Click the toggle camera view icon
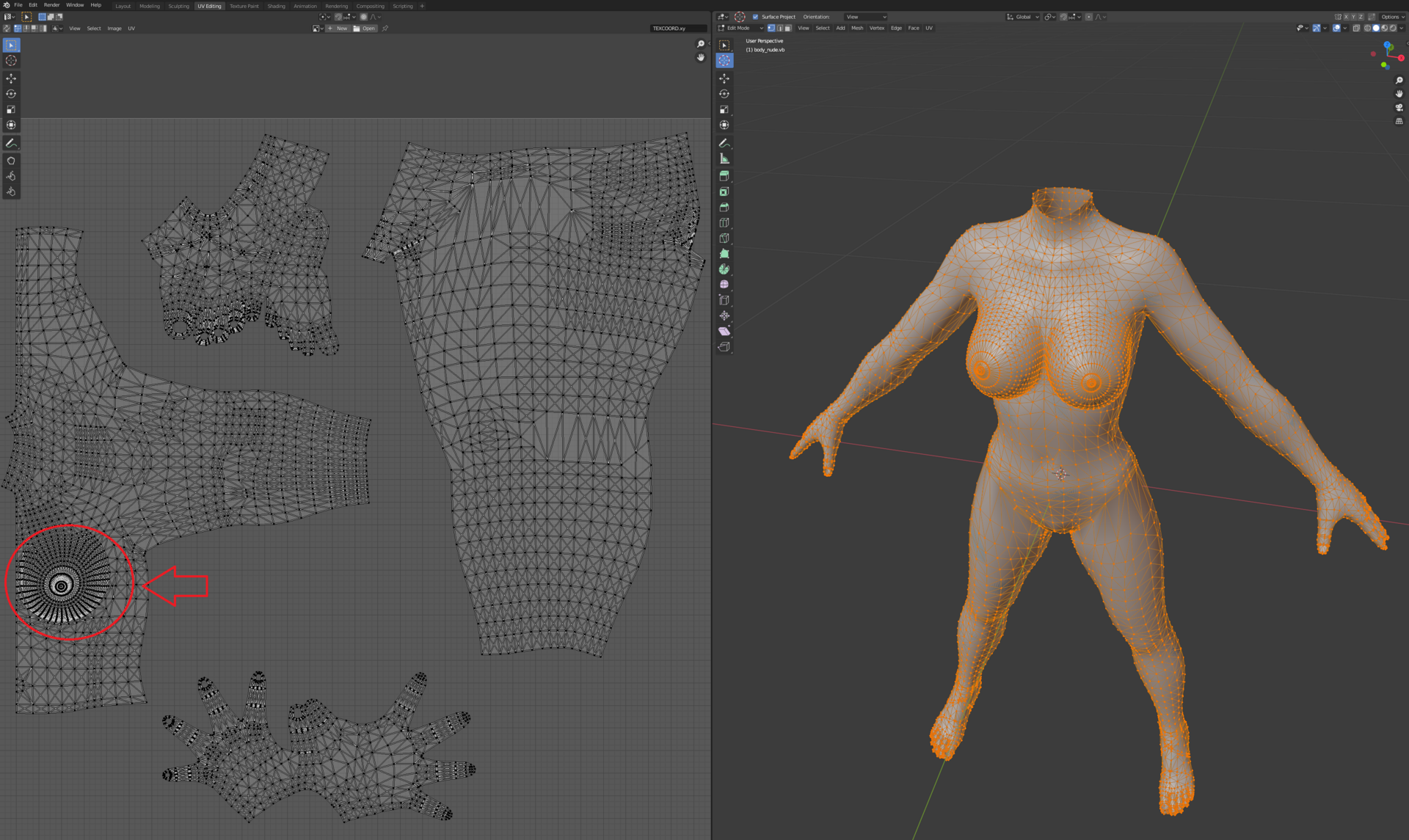Image resolution: width=1409 pixels, height=840 pixels. pos(1399,107)
